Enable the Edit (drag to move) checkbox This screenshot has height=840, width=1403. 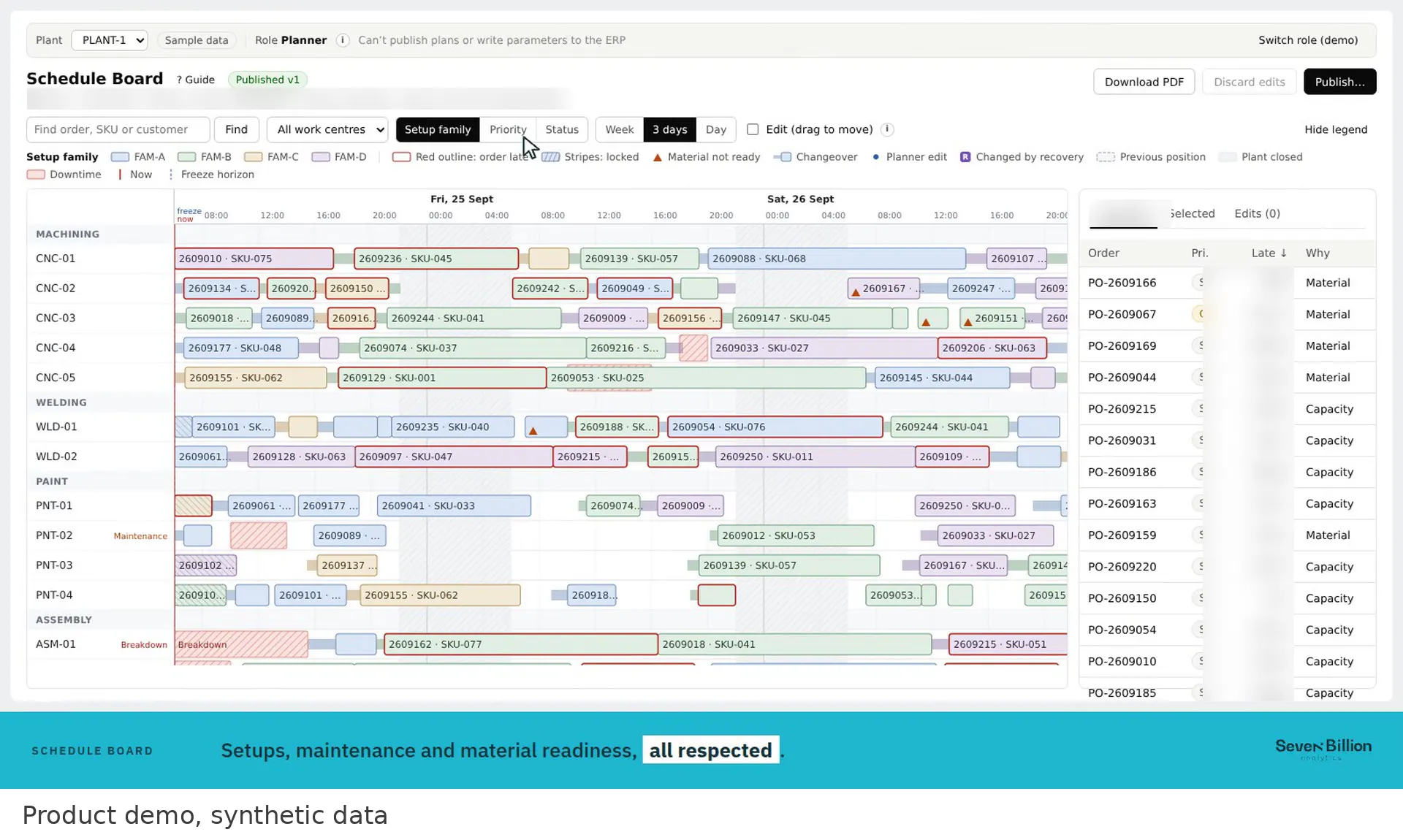point(753,129)
